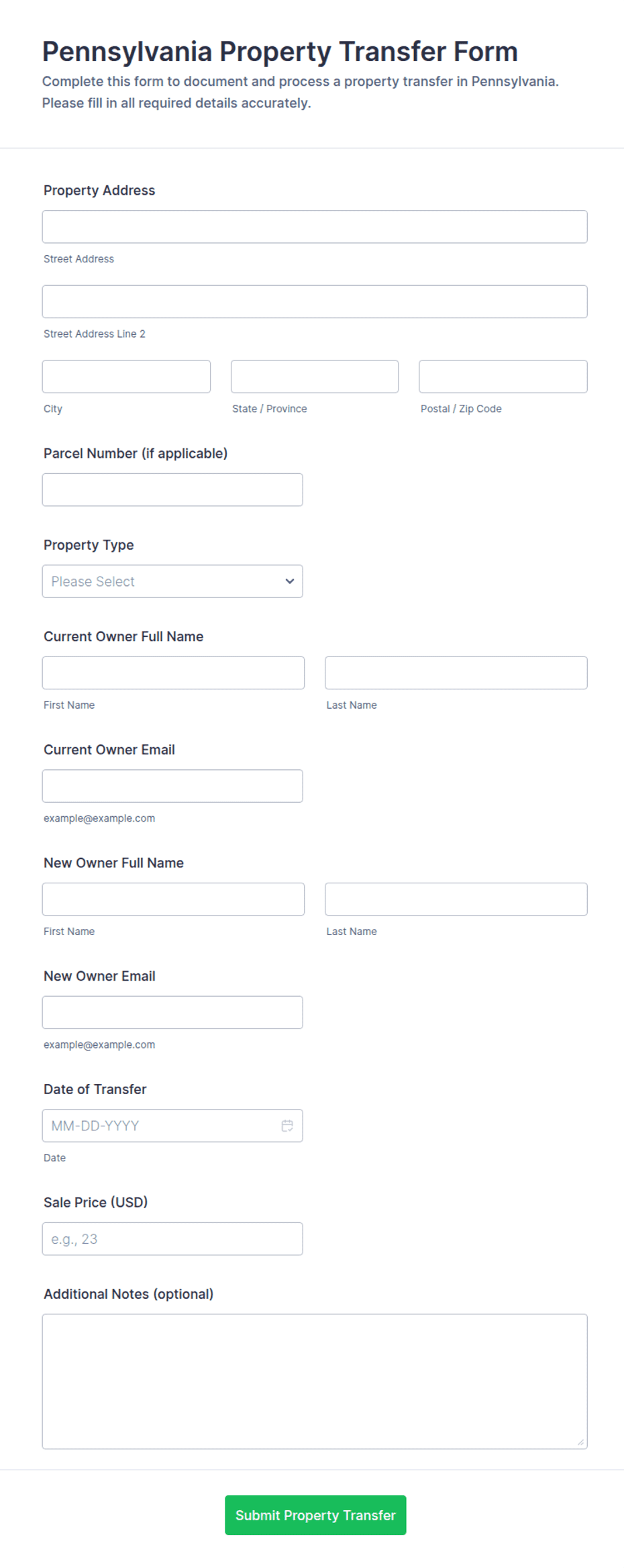Focus Current Owner First Name field
Viewport: 624px width, 1568px height.
pos(173,673)
